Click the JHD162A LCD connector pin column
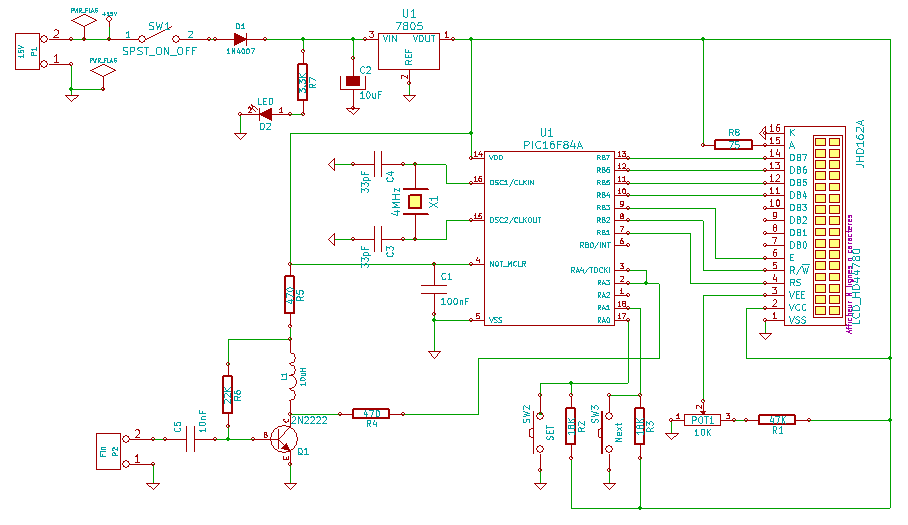Image resolution: width=908 pixels, height=525 pixels. [826, 228]
